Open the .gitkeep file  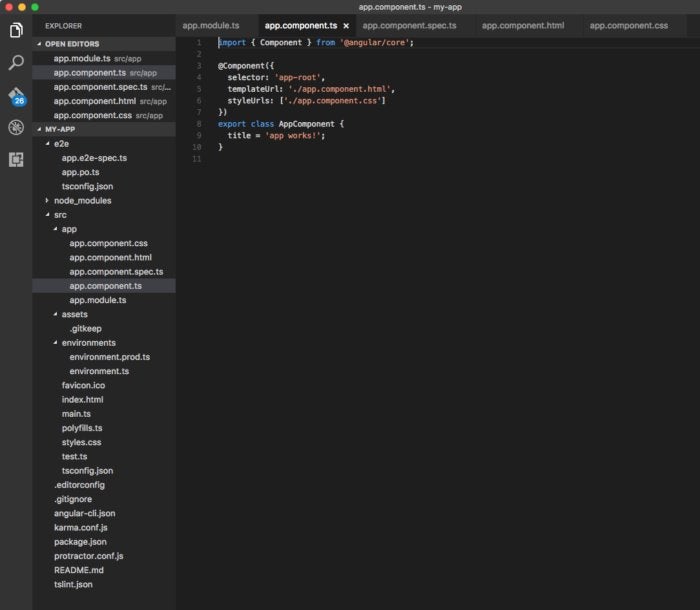tap(104, 329)
